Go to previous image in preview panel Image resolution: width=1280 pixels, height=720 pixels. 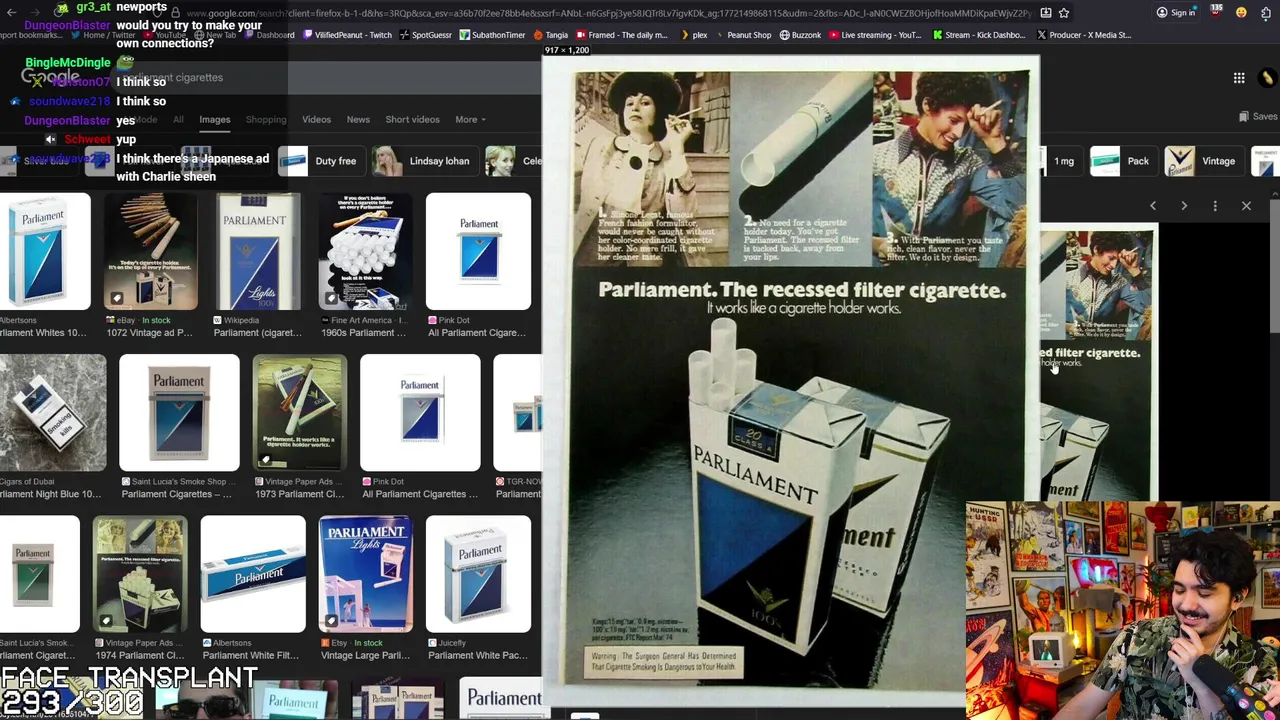click(x=1152, y=206)
